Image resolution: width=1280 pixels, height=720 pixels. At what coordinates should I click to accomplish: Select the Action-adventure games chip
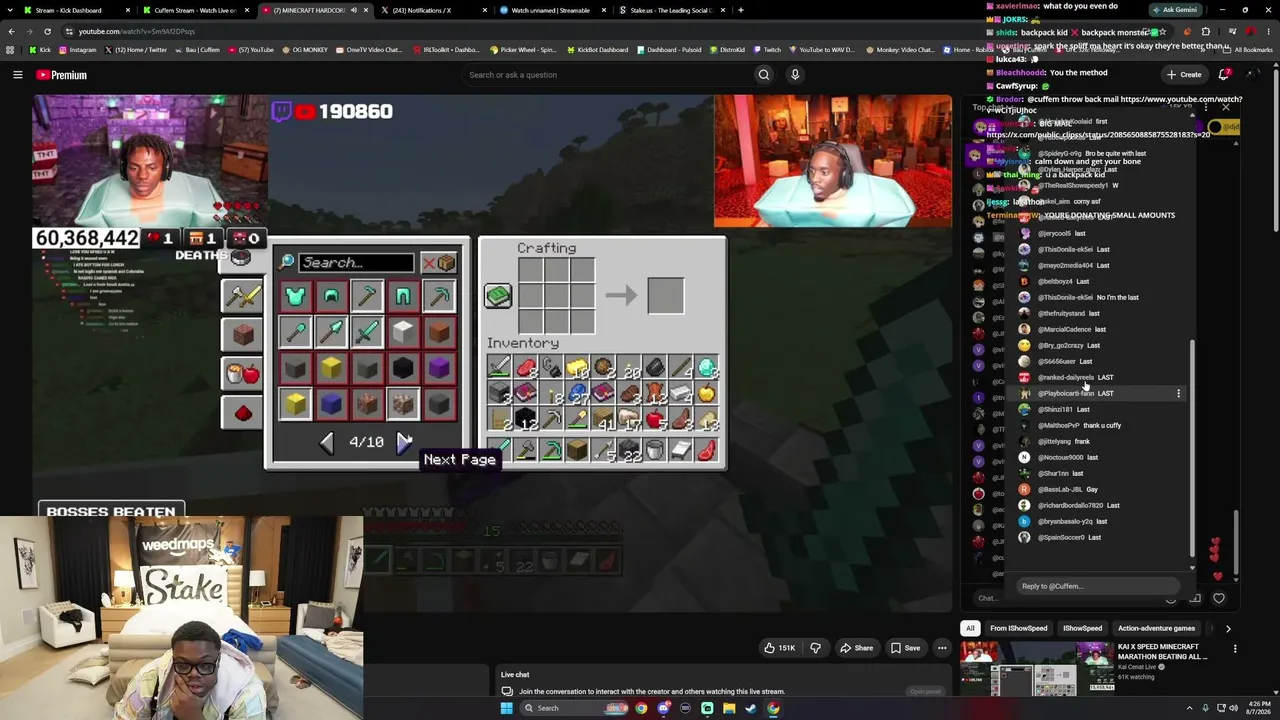click(x=1156, y=628)
